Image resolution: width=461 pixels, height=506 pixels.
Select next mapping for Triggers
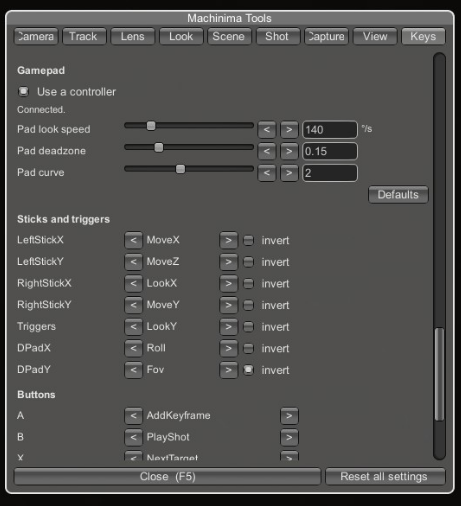pos(228,327)
